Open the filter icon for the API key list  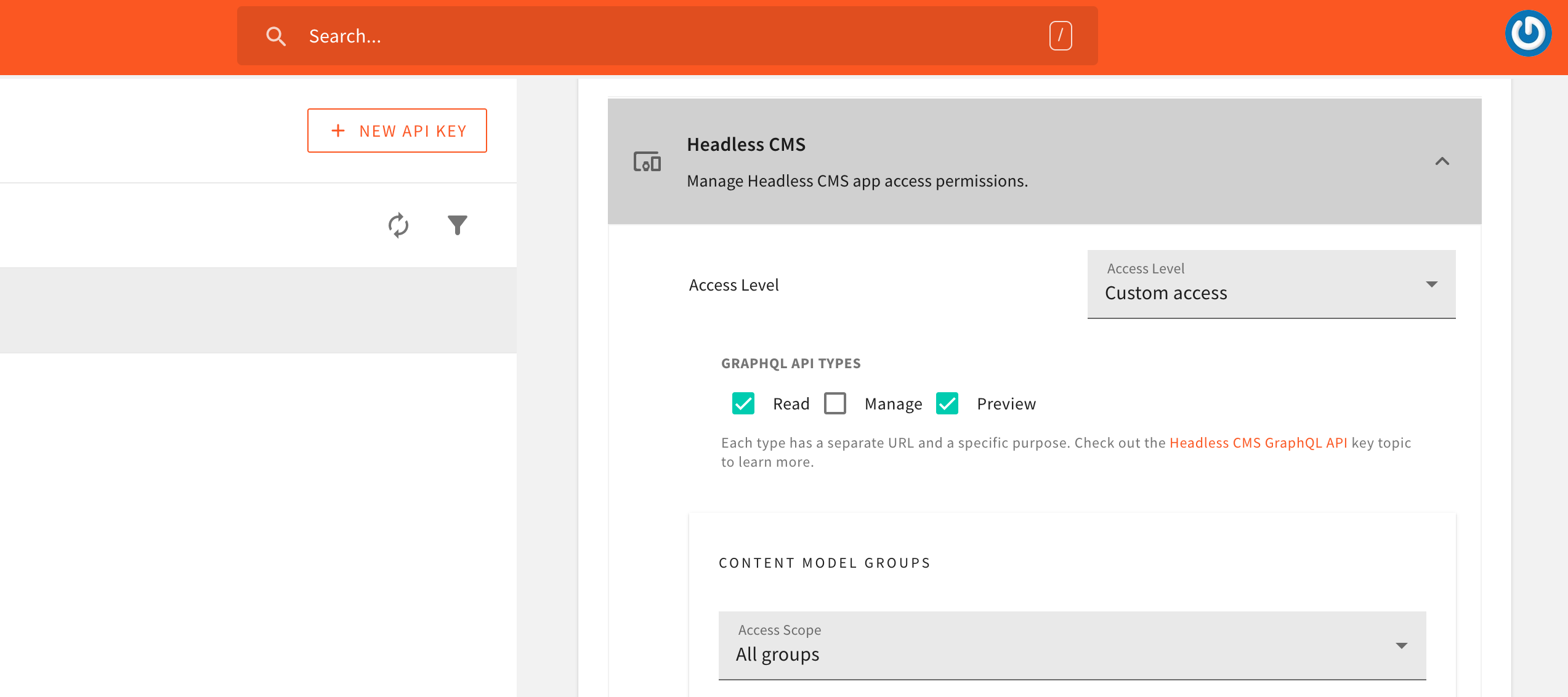(x=456, y=225)
